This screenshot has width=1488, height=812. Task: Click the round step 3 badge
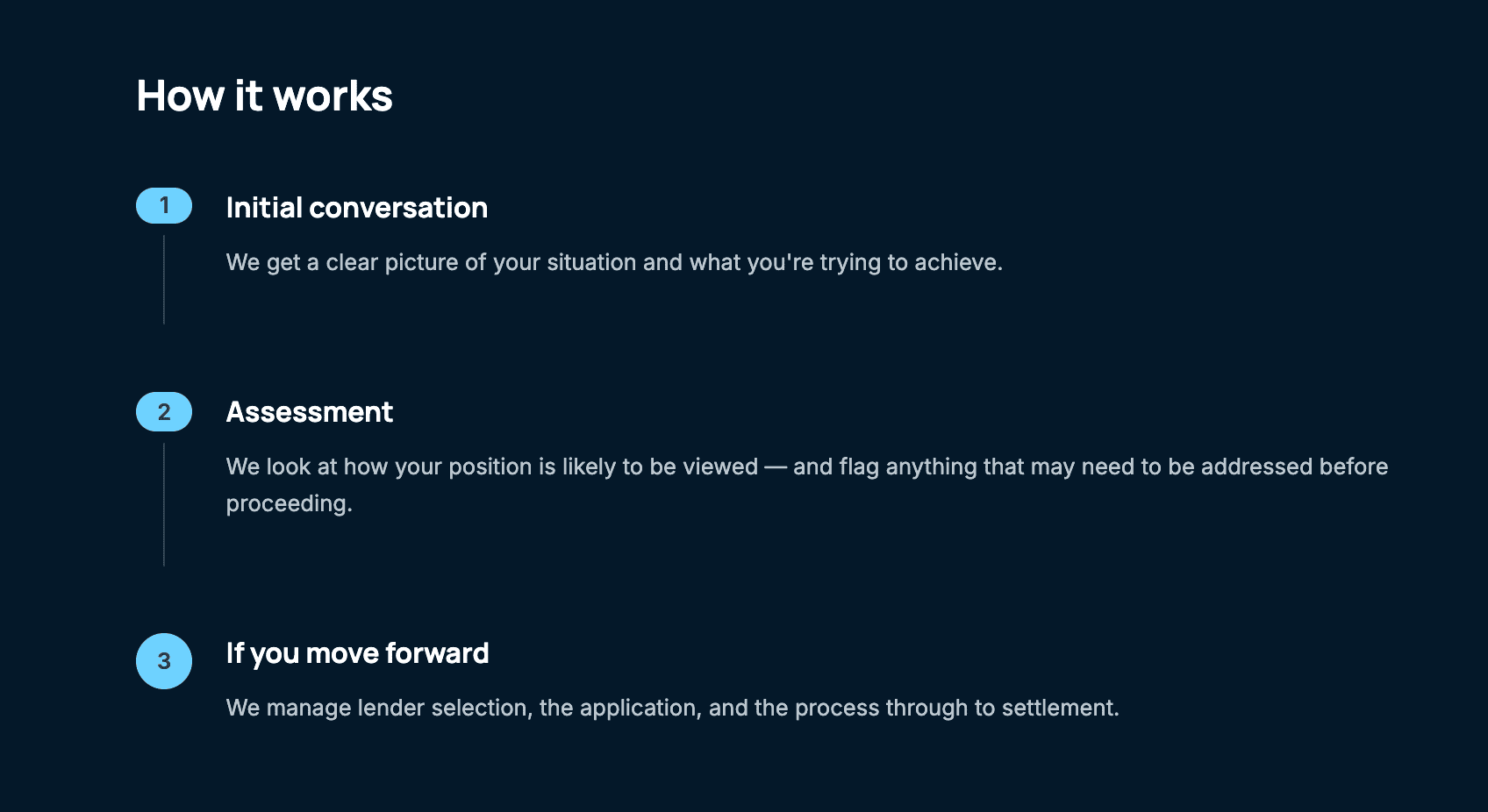(164, 661)
